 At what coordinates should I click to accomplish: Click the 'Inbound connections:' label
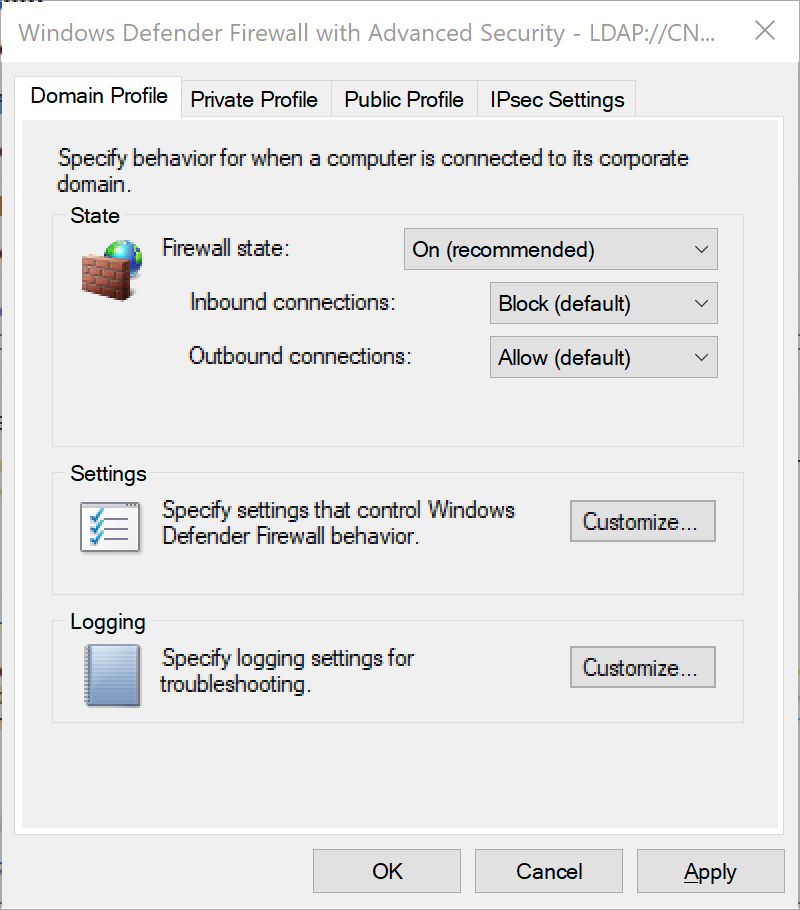click(x=292, y=302)
